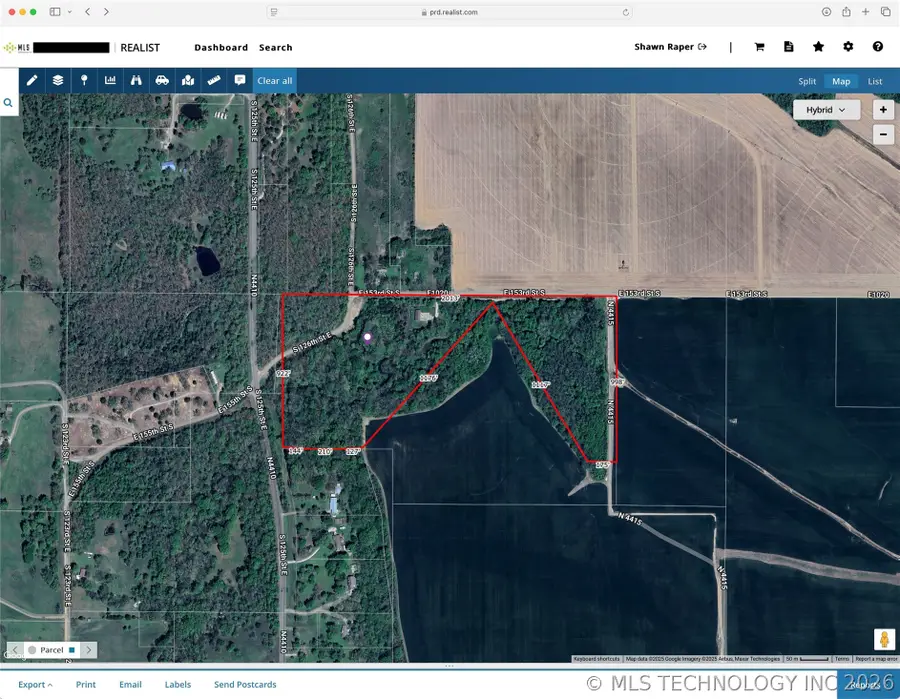
Task: Click the car drive-time icon
Action: [x=162, y=81]
